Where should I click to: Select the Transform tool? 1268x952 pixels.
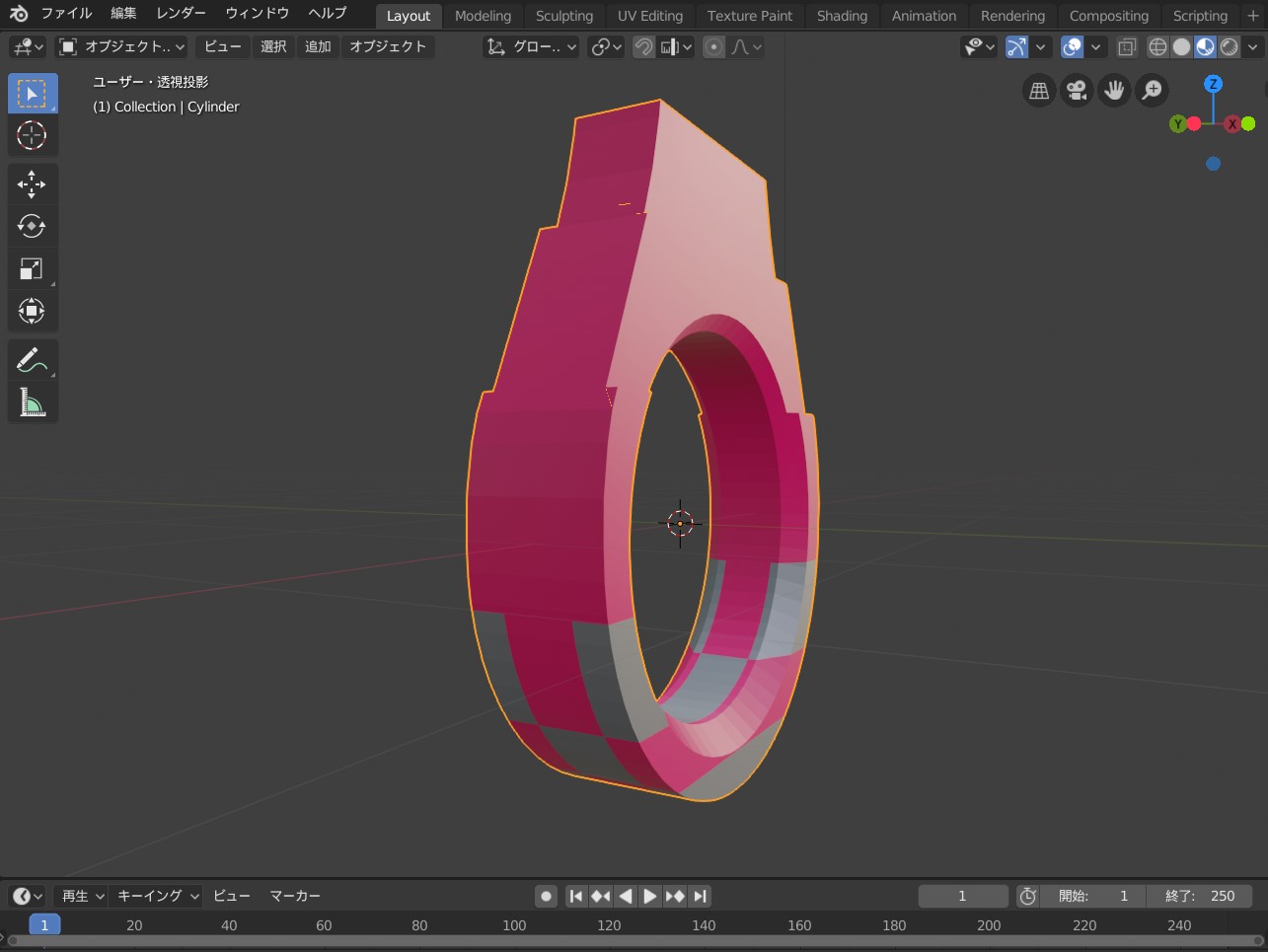click(33, 312)
